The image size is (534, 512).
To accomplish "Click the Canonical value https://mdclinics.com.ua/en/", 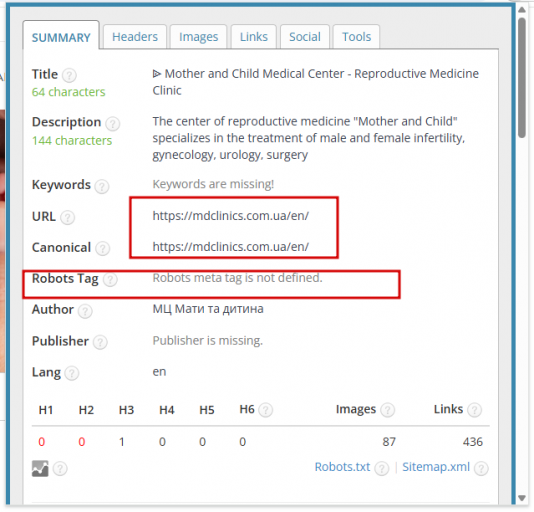I will 231,247.
